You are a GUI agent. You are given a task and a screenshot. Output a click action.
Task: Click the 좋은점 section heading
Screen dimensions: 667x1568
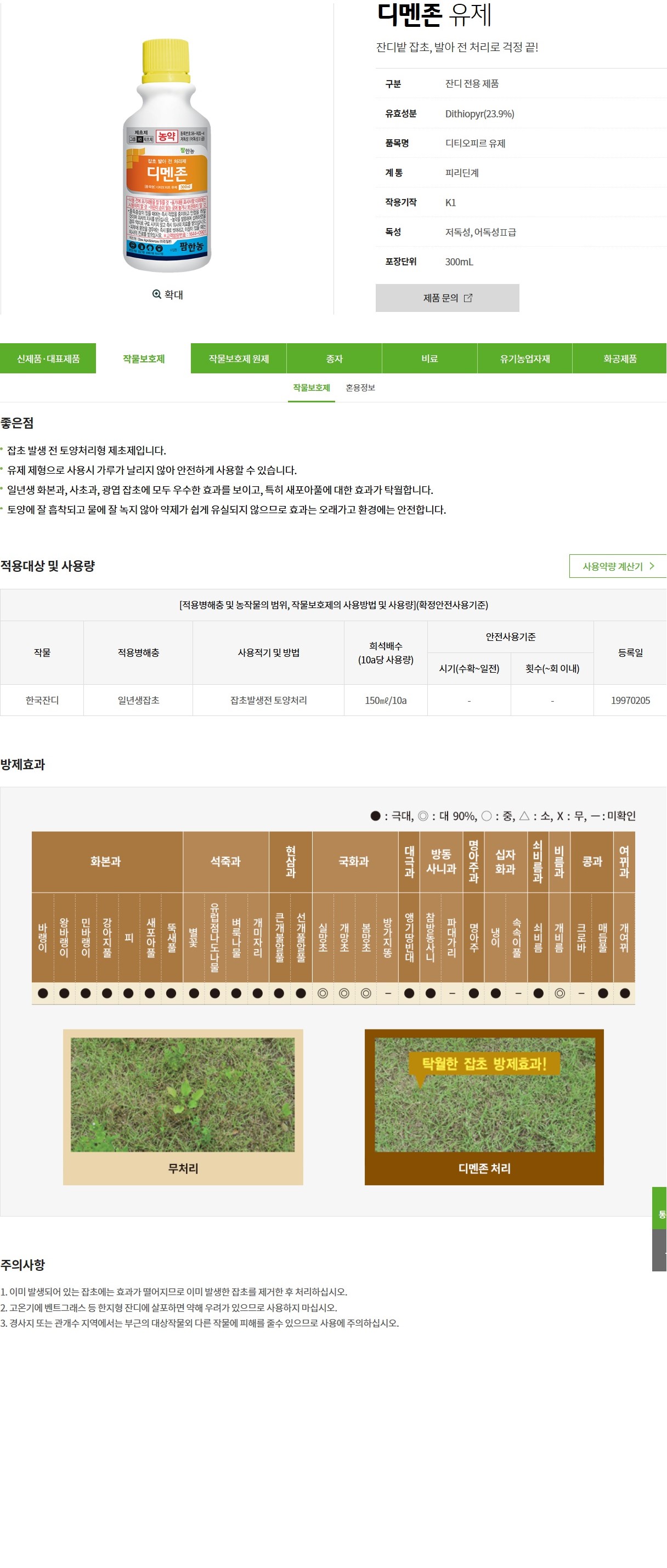pos(17,423)
